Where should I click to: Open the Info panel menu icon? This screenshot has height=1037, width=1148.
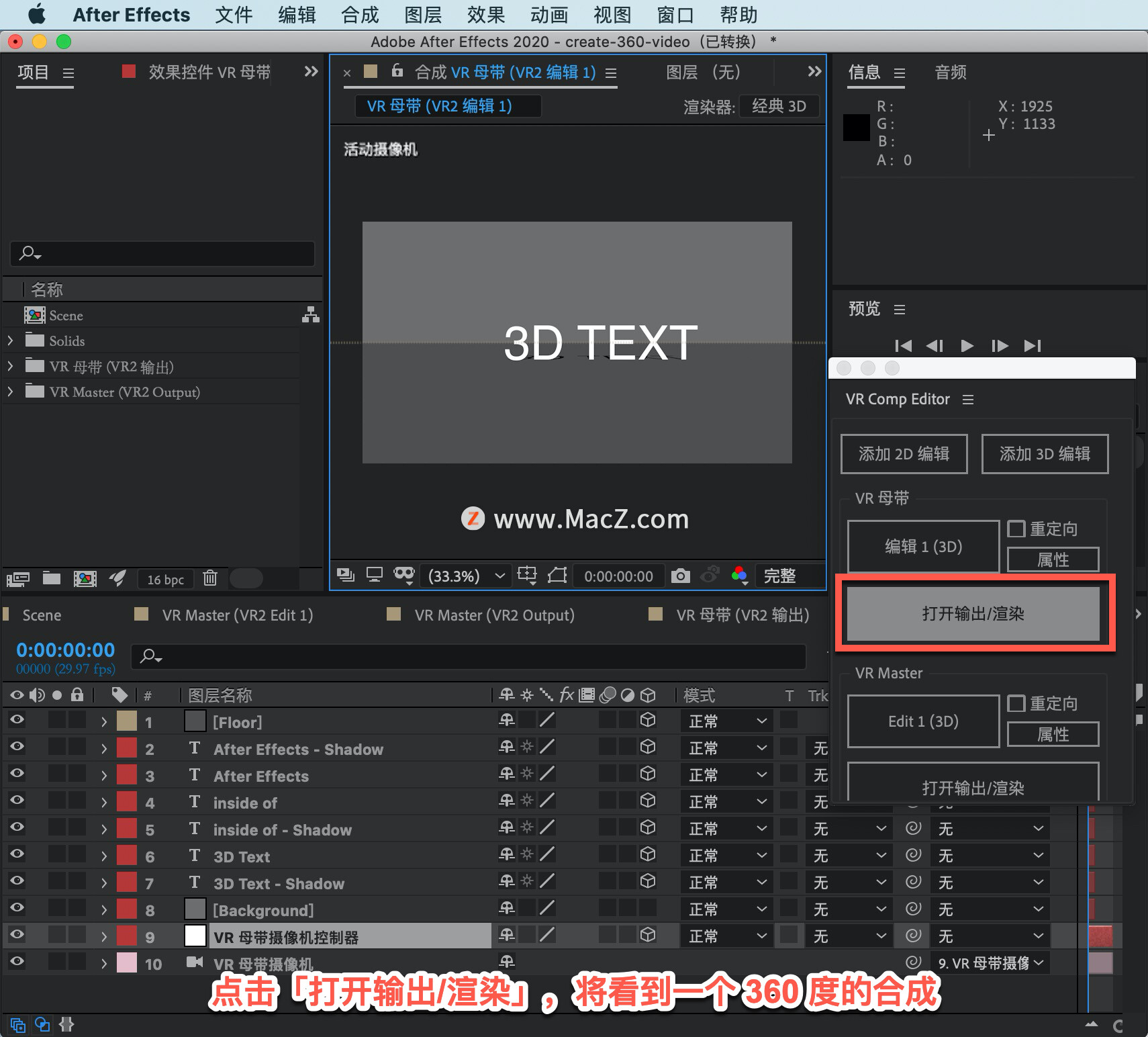point(900,73)
